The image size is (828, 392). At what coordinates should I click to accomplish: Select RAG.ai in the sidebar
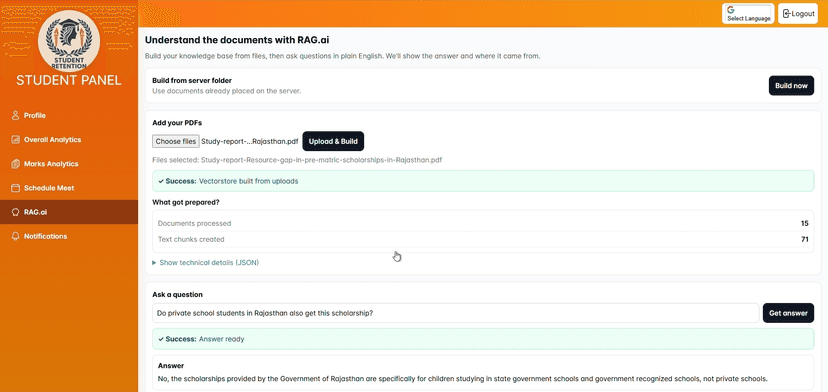click(69, 212)
